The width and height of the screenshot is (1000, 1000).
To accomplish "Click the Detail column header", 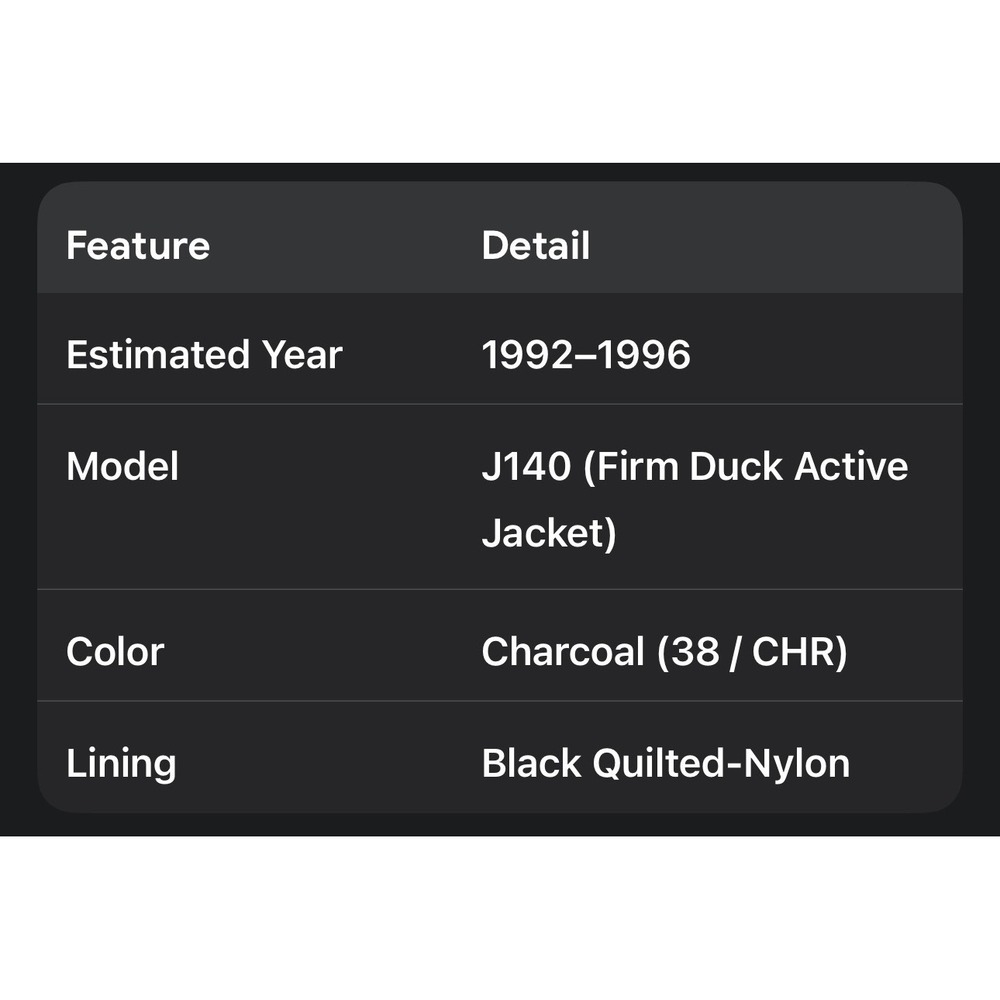I will coord(536,246).
